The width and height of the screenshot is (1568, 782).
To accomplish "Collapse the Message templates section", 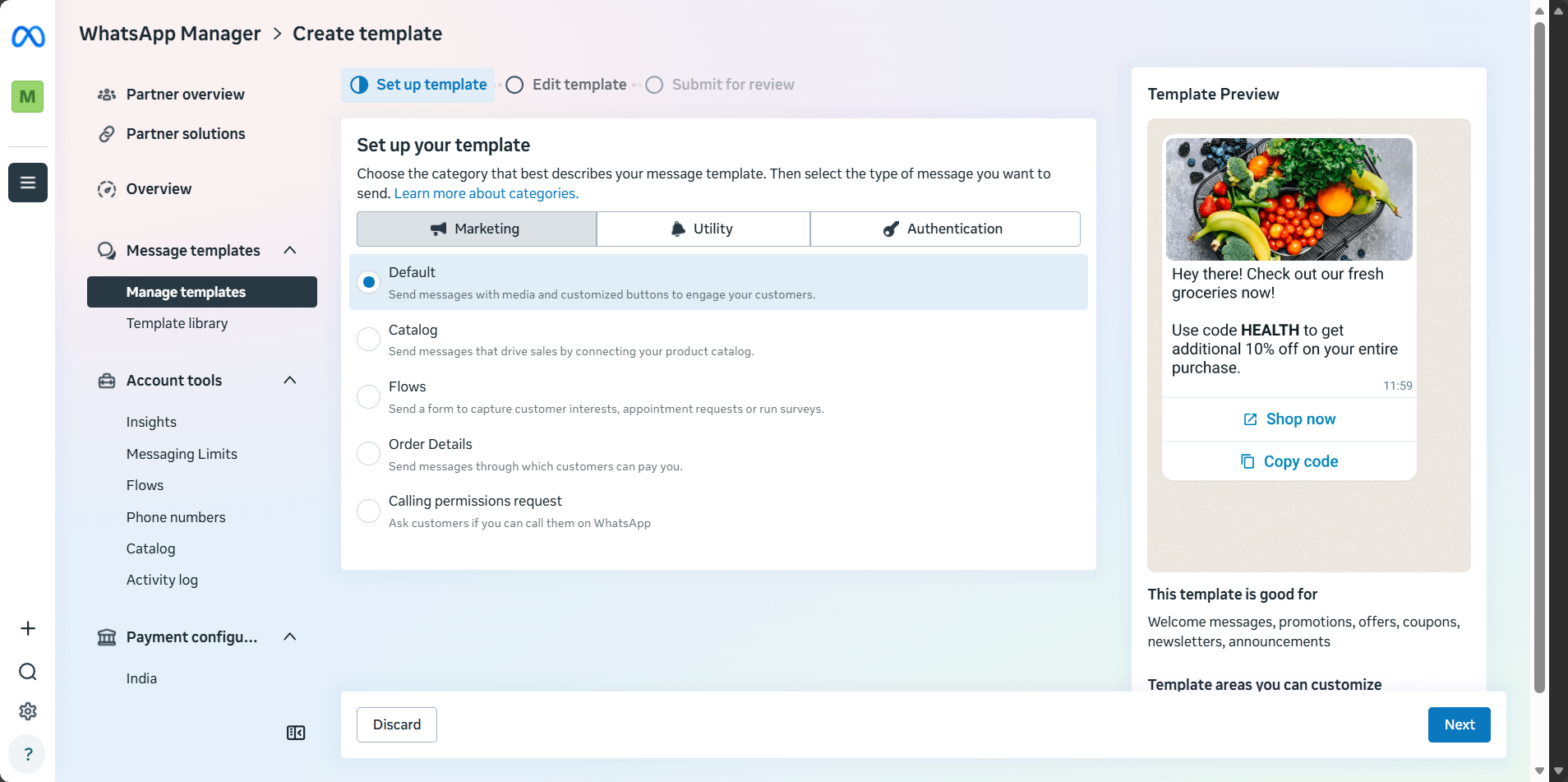I will [x=290, y=250].
